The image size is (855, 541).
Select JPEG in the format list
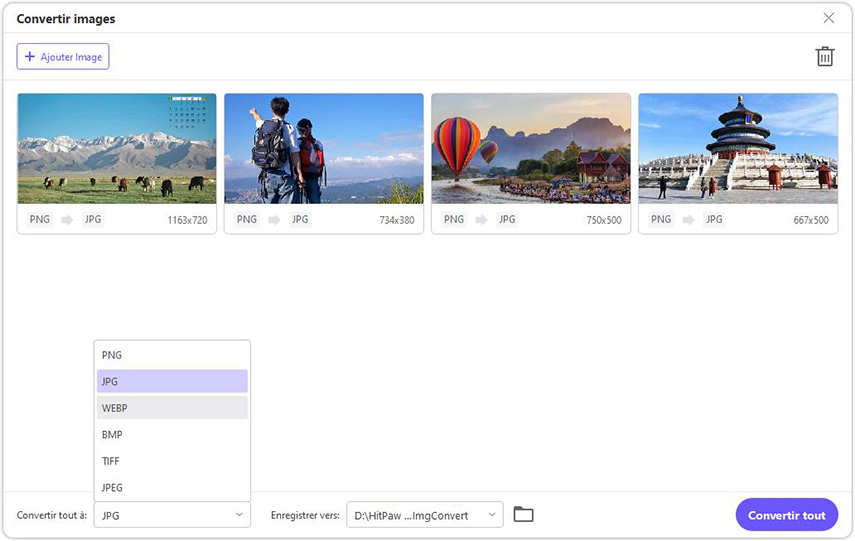[x=172, y=487]
